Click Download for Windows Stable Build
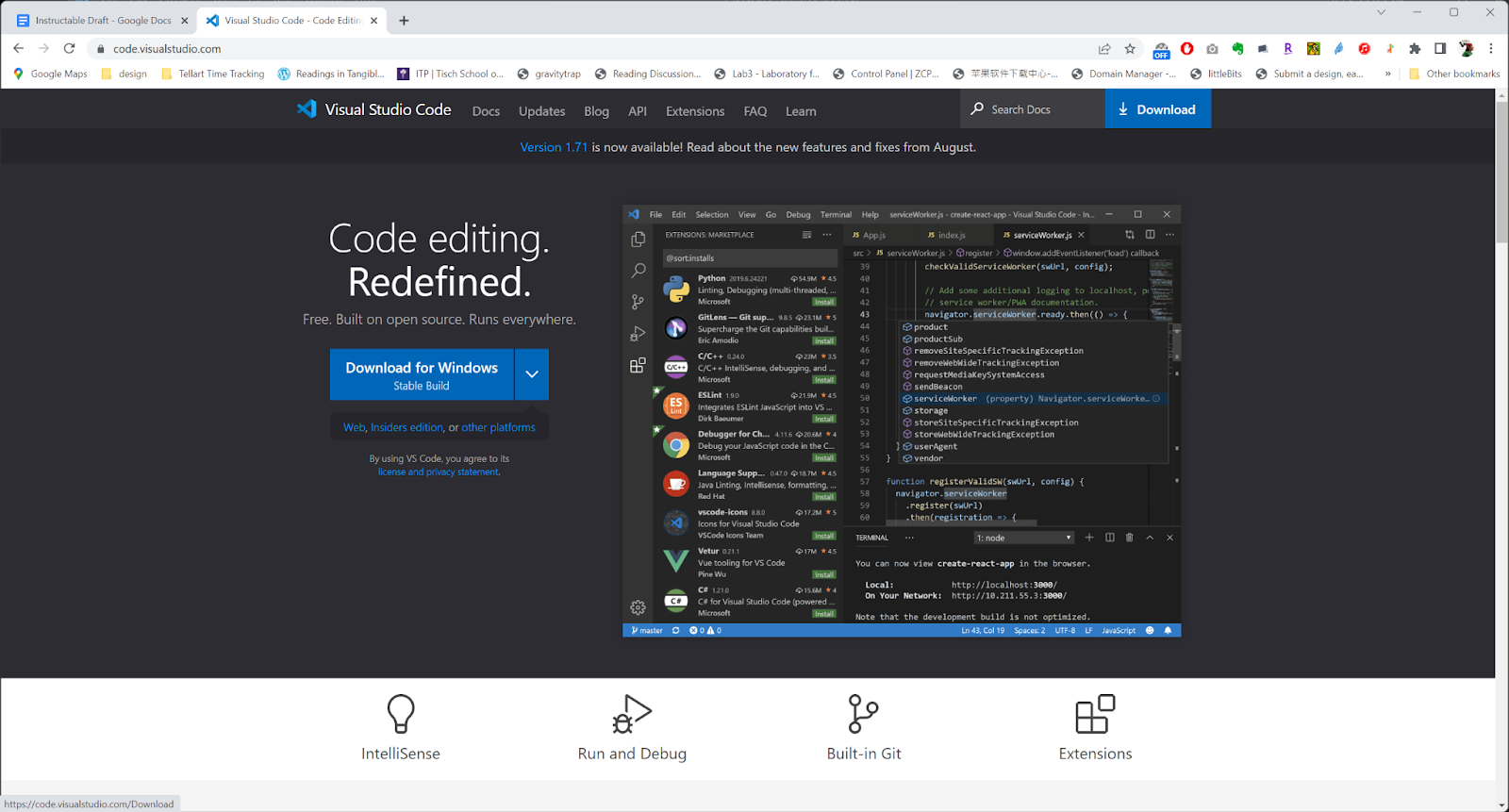1509x812 pixels. pyautogui.click(x=422, y=374)
